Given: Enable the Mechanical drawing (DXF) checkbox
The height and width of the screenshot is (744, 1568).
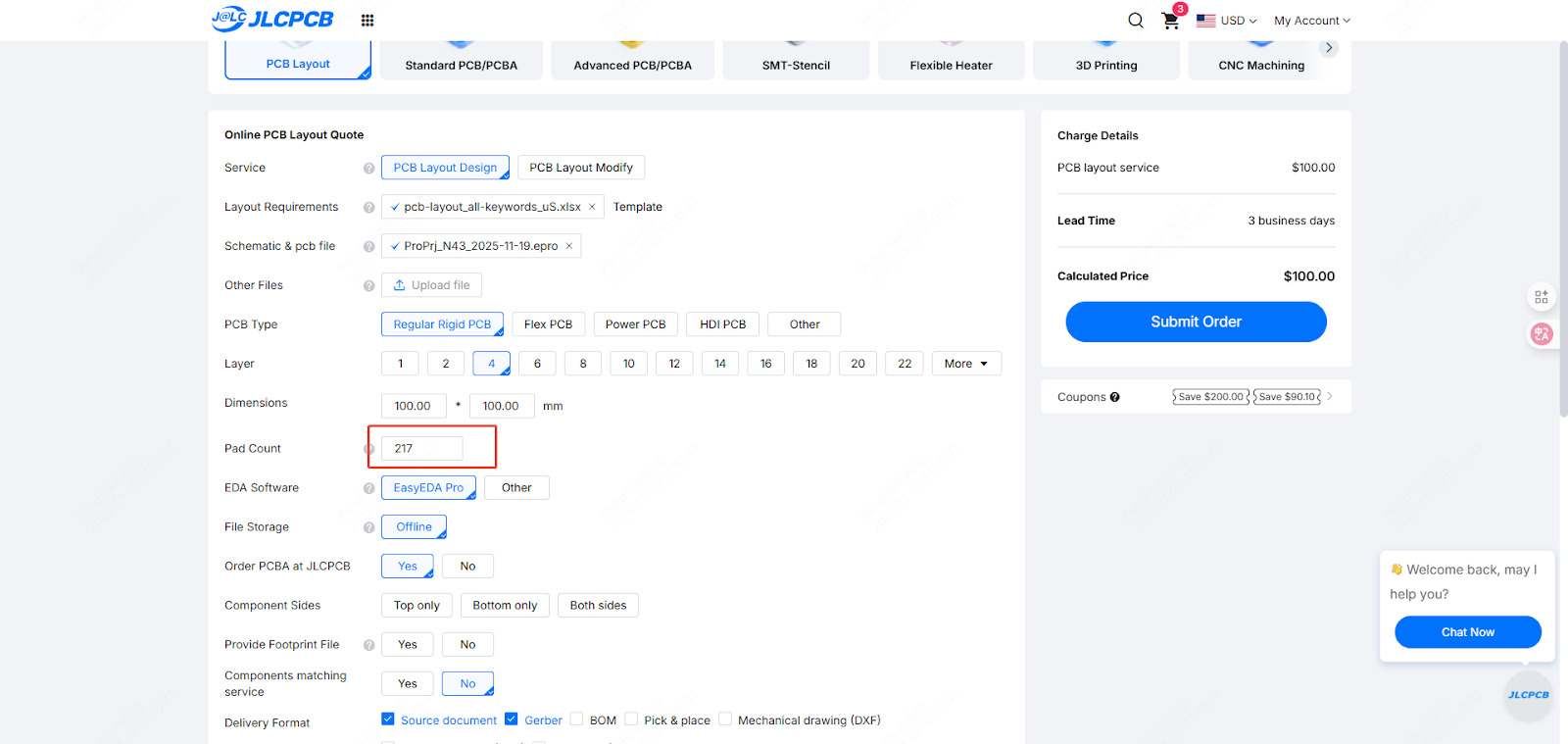Looking at the screenshot, I should pyautogui.click(x=725, y=719).
